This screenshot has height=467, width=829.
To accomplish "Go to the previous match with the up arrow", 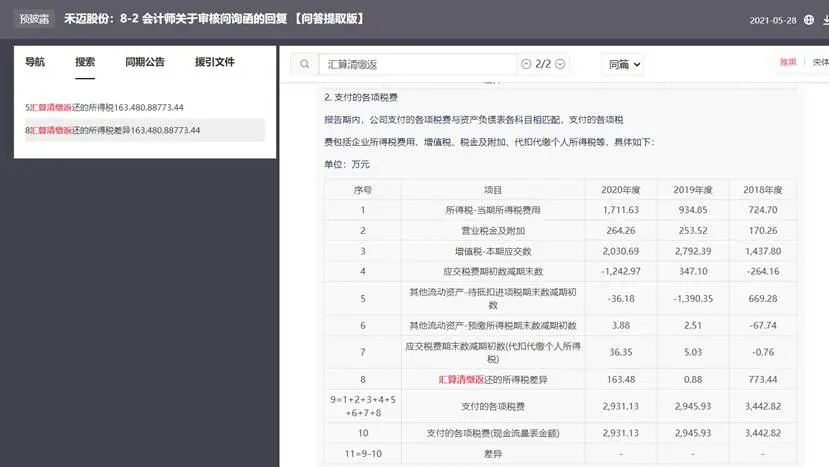I will tap(526, 64).
